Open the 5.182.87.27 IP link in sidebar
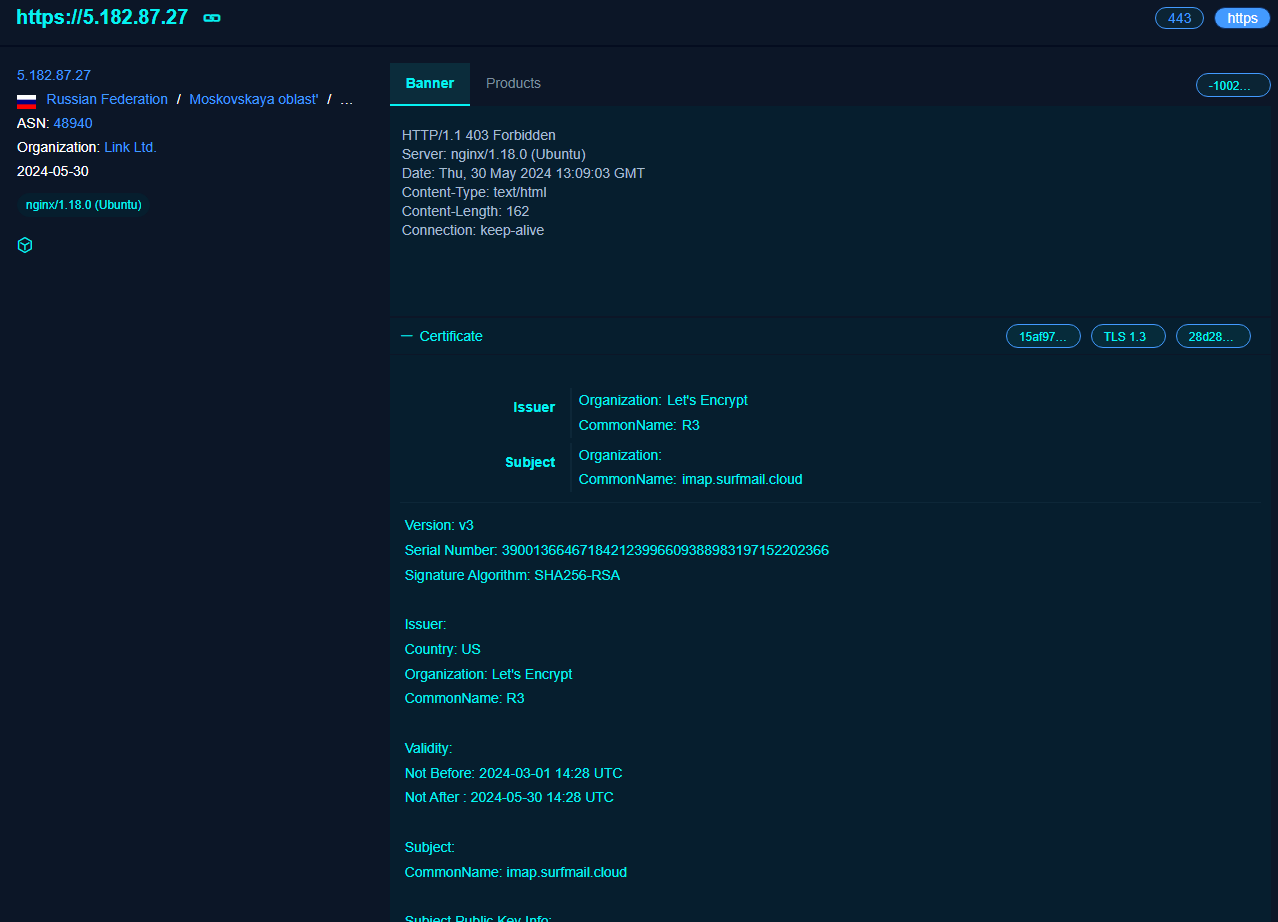 click(54, 75)
